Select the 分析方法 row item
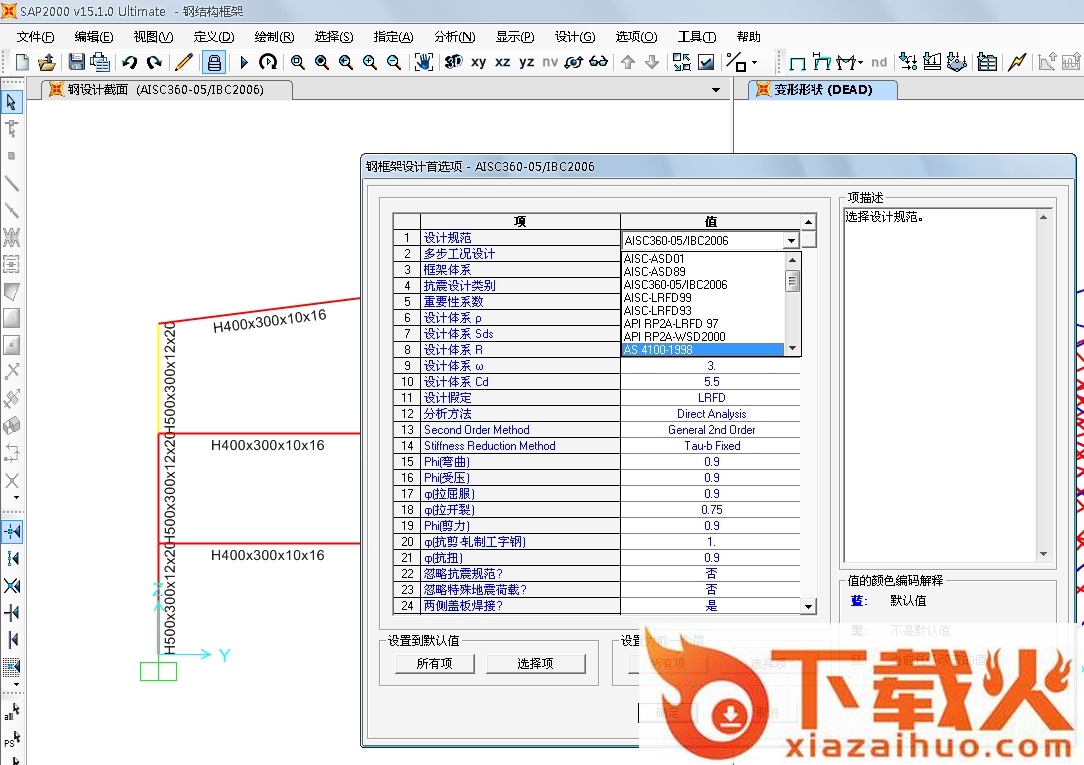Screen dimensions: 1084x765 (x=520, y=414)
